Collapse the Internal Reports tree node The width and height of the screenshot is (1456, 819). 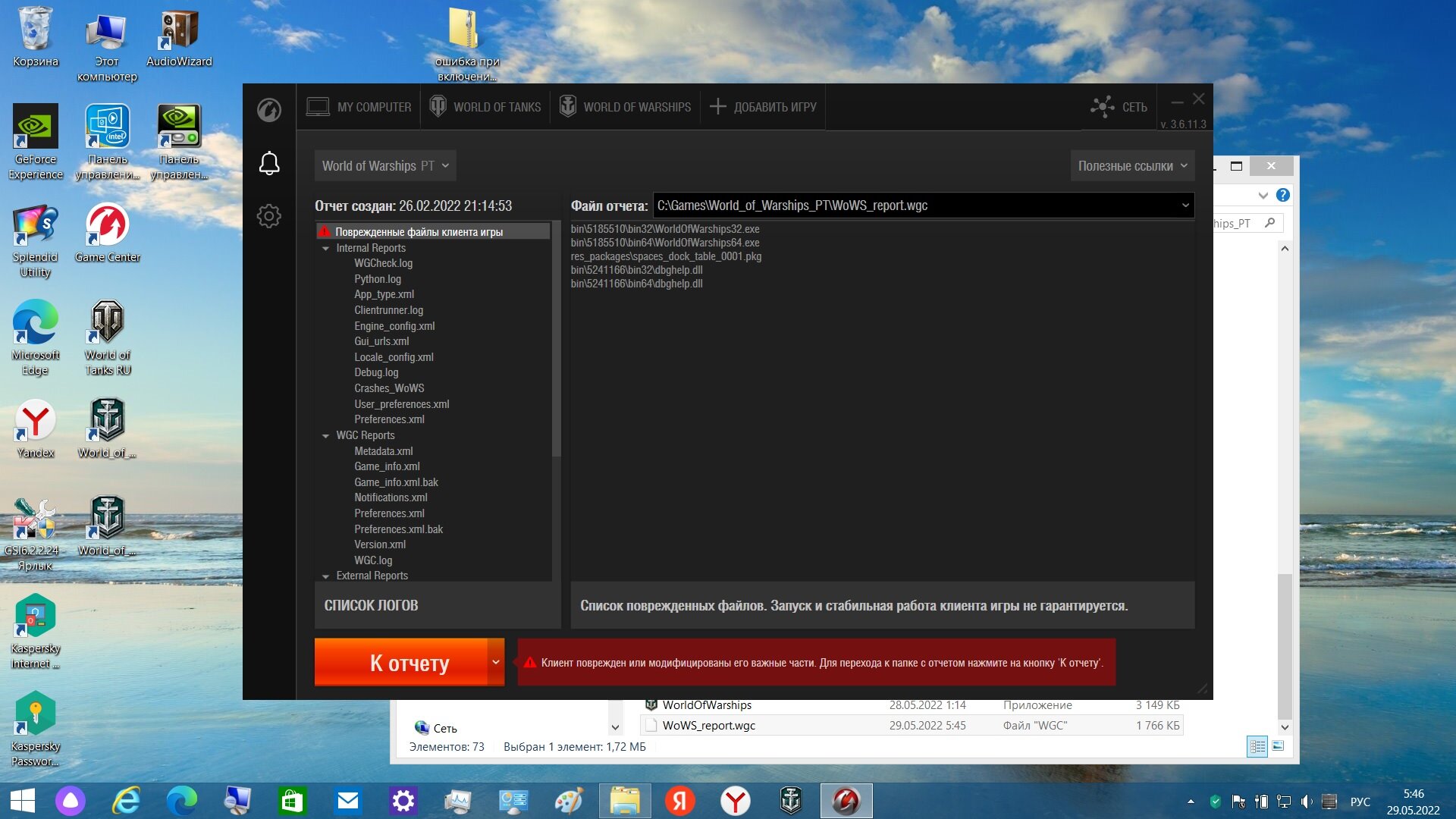pos(326,249)
